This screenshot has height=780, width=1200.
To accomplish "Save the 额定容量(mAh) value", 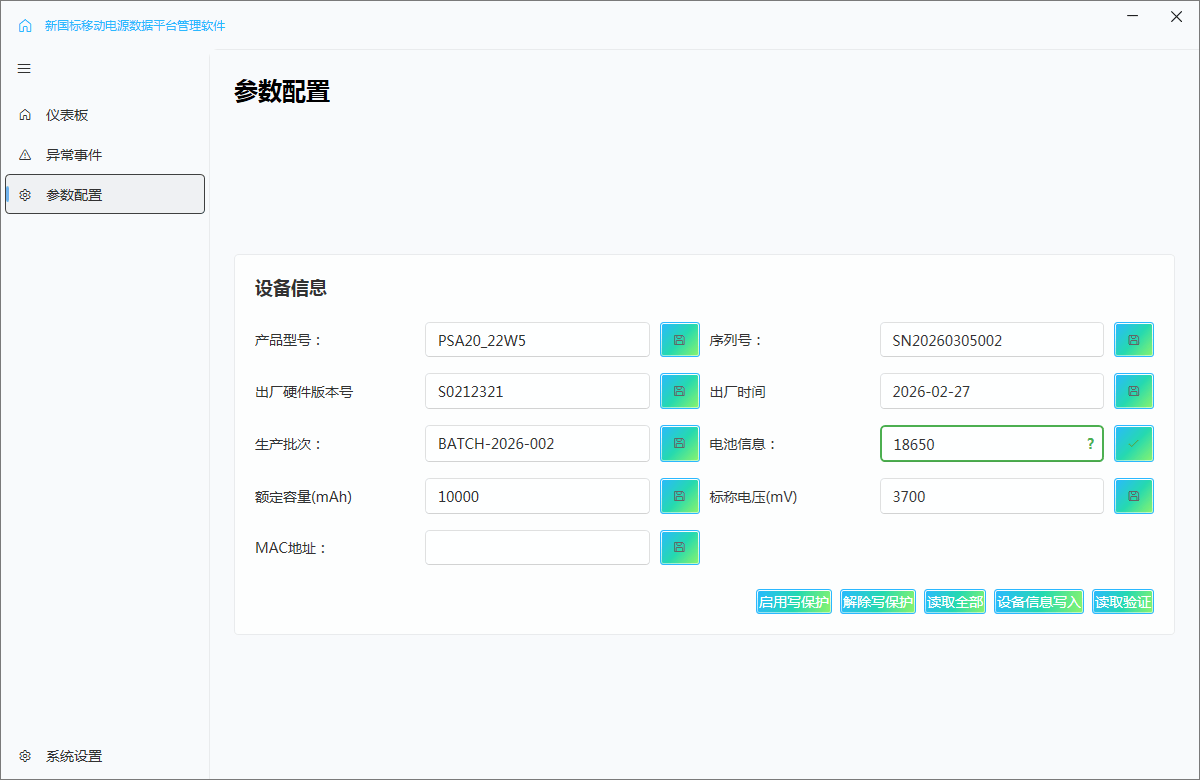I will click(x=679, y=496).
